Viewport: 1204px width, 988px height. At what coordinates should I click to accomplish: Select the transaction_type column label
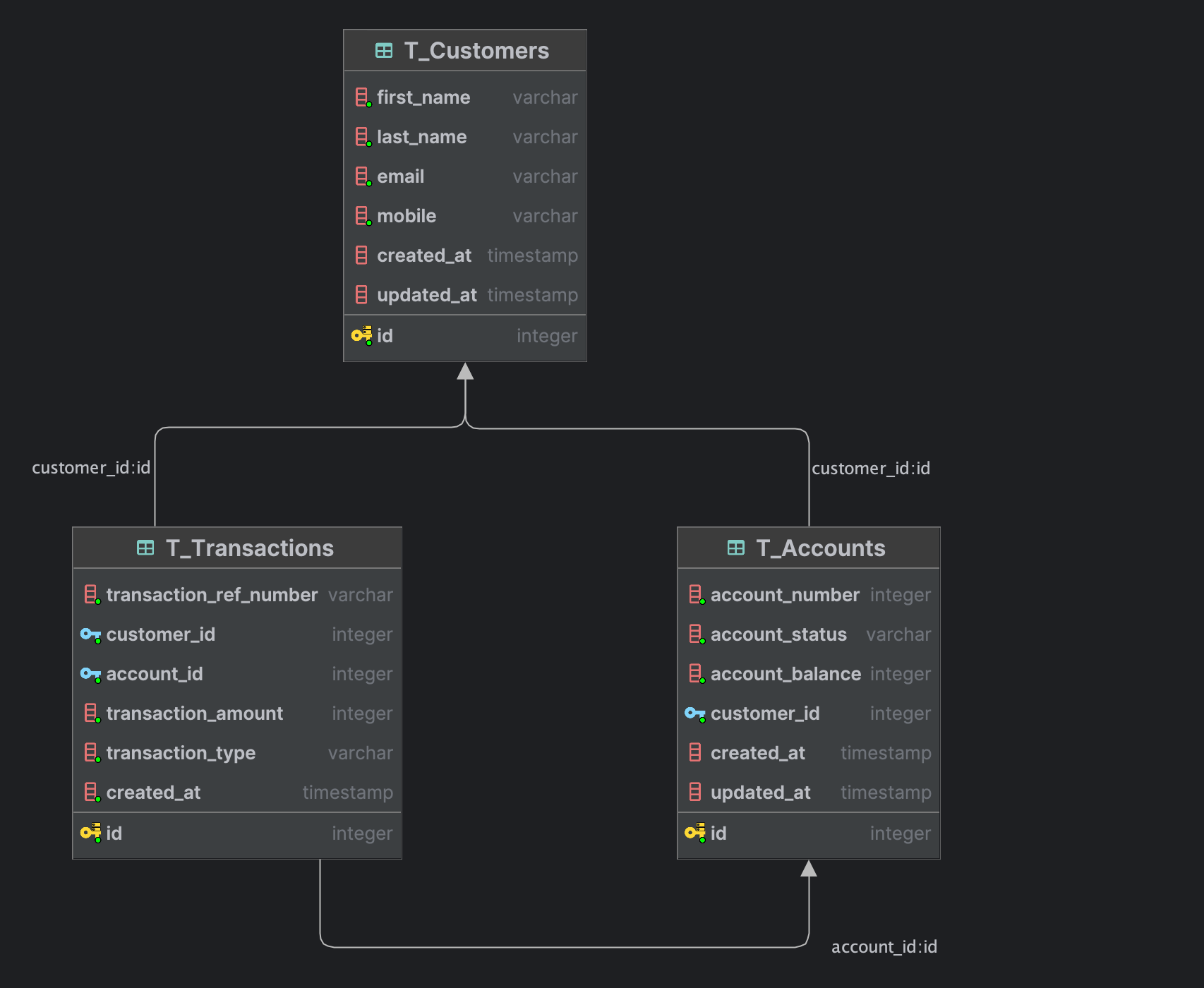point(181,753)
